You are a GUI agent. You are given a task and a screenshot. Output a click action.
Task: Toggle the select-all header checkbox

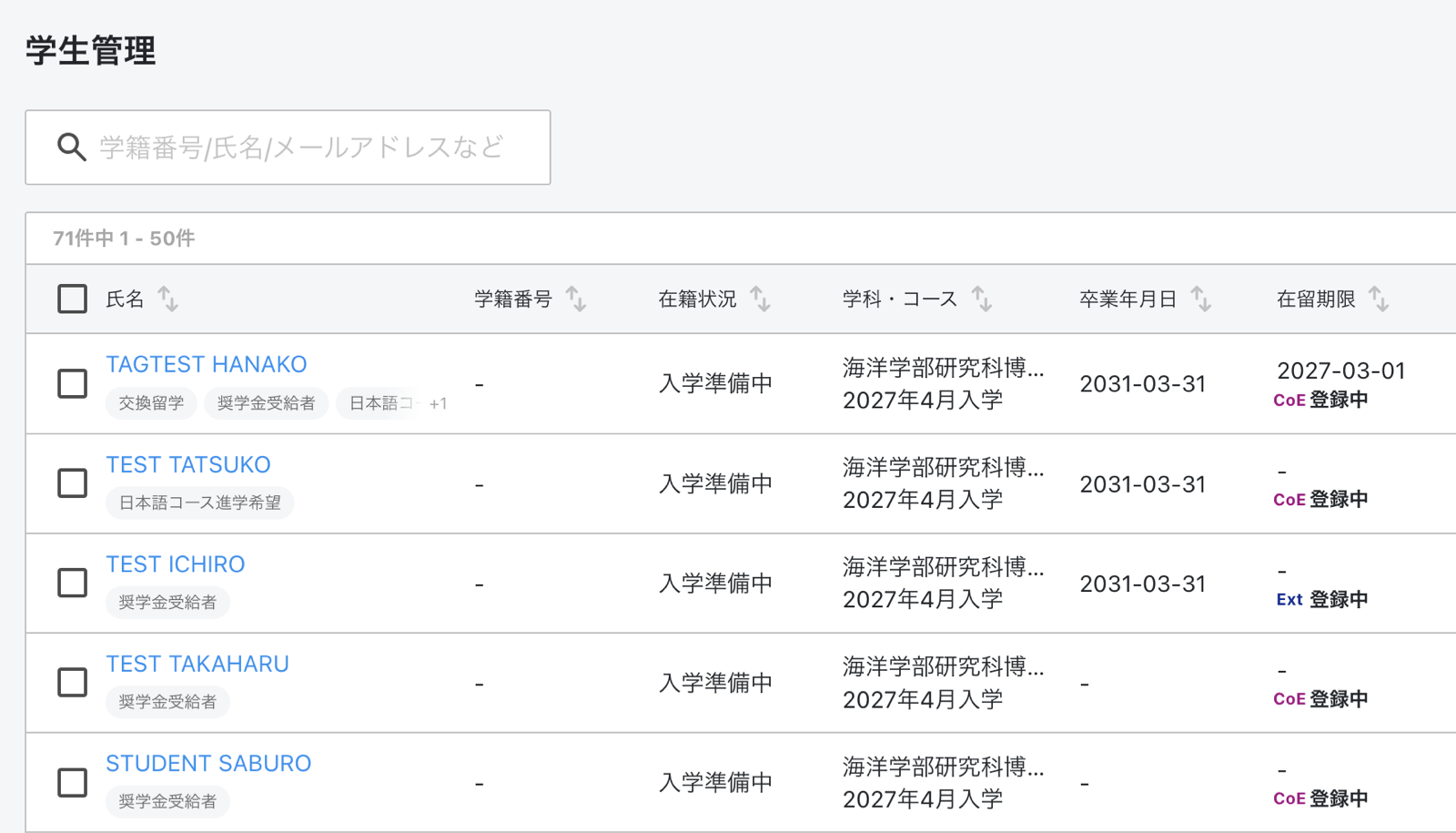point(73,299)
